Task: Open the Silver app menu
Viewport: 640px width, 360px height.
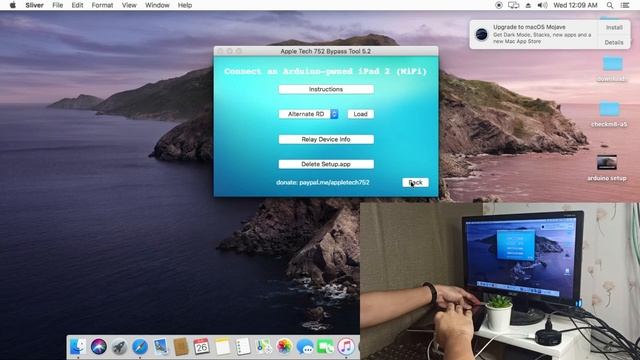Action: coord(34,5)
